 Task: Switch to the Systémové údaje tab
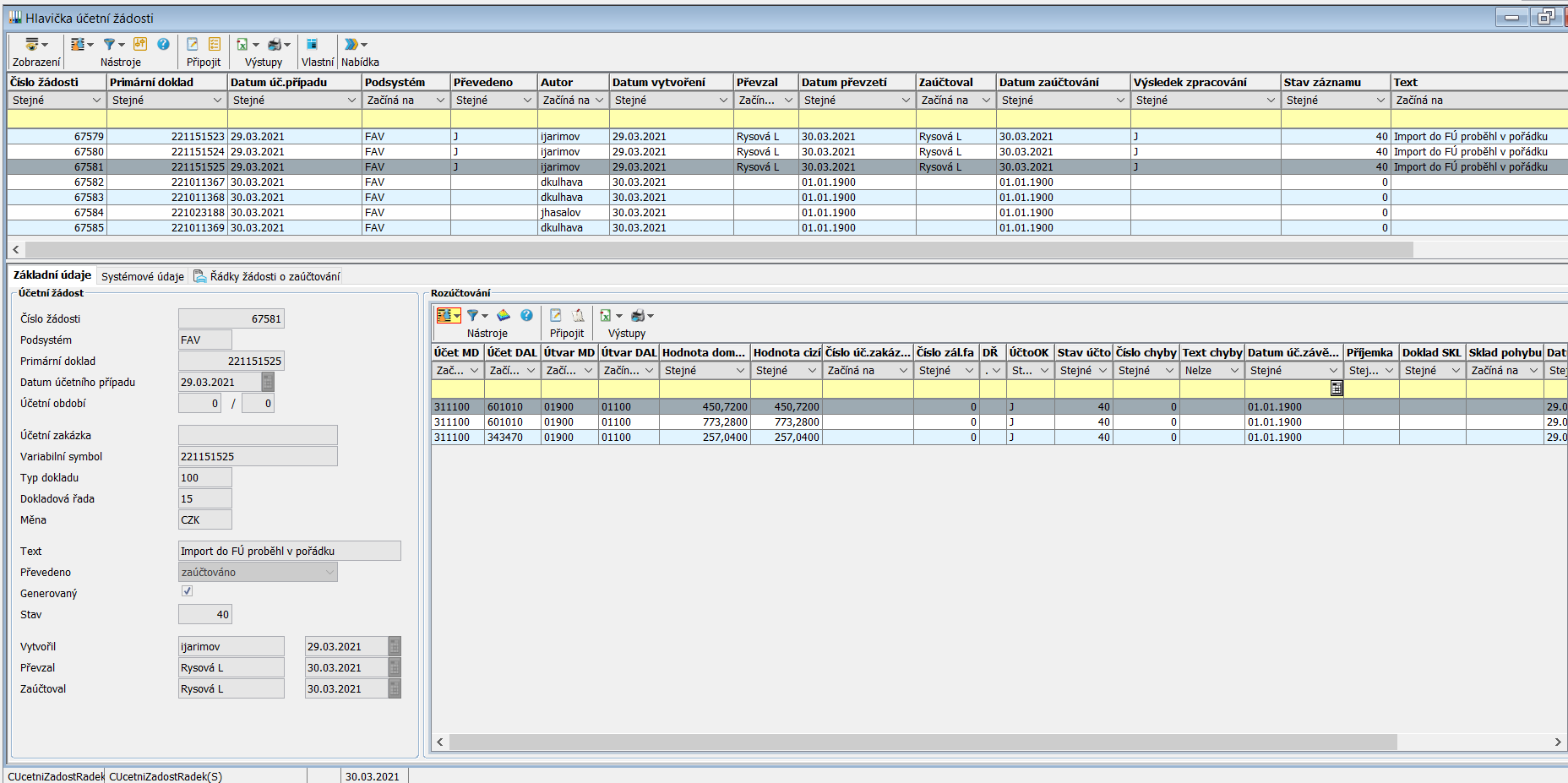click(x=142, y=276)
